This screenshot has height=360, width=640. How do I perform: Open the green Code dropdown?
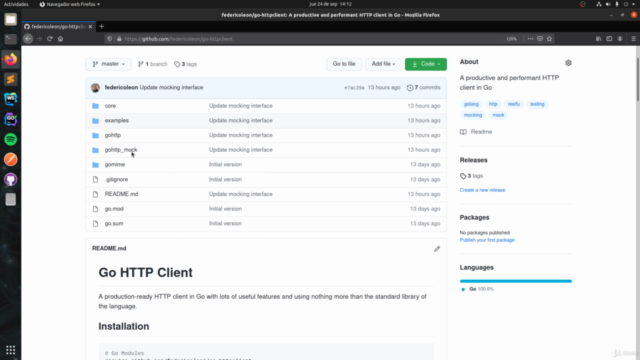point(426,64)
